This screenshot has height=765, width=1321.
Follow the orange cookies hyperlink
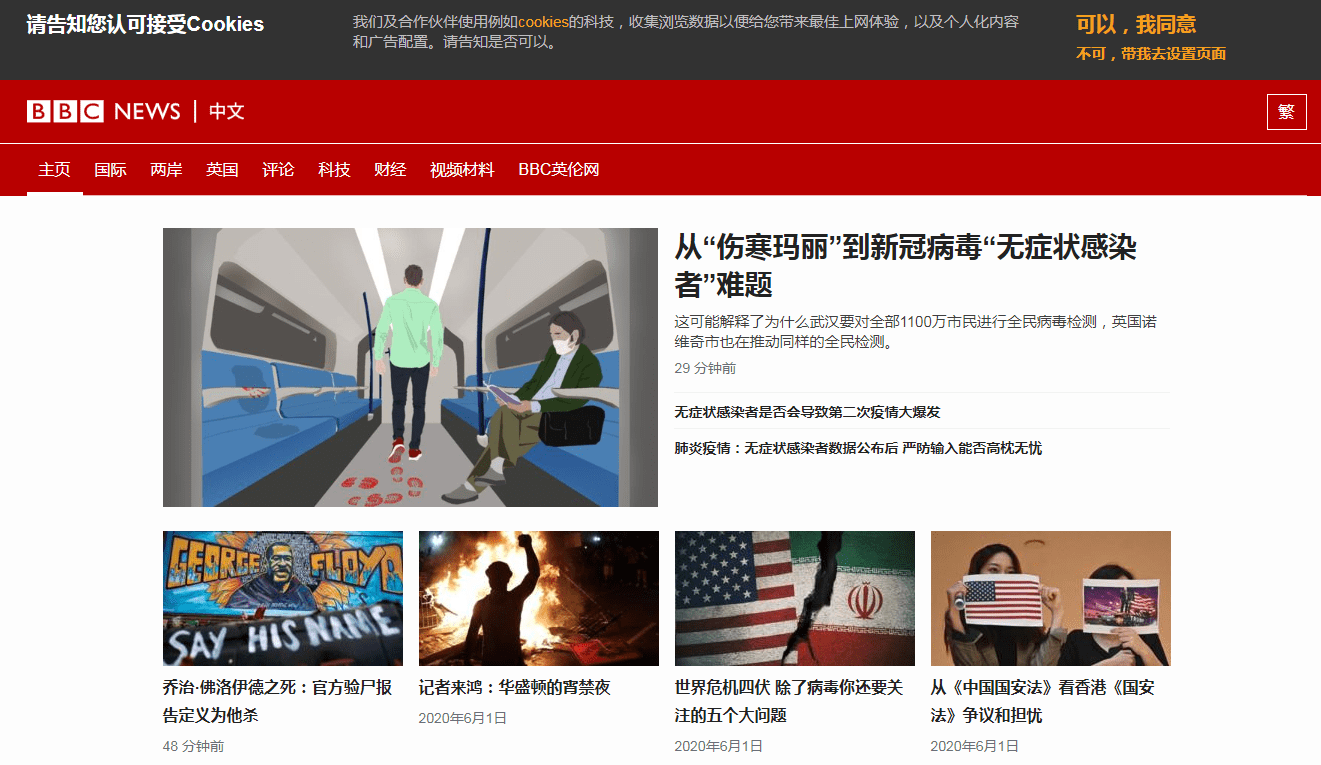click(x=543, y=22)
